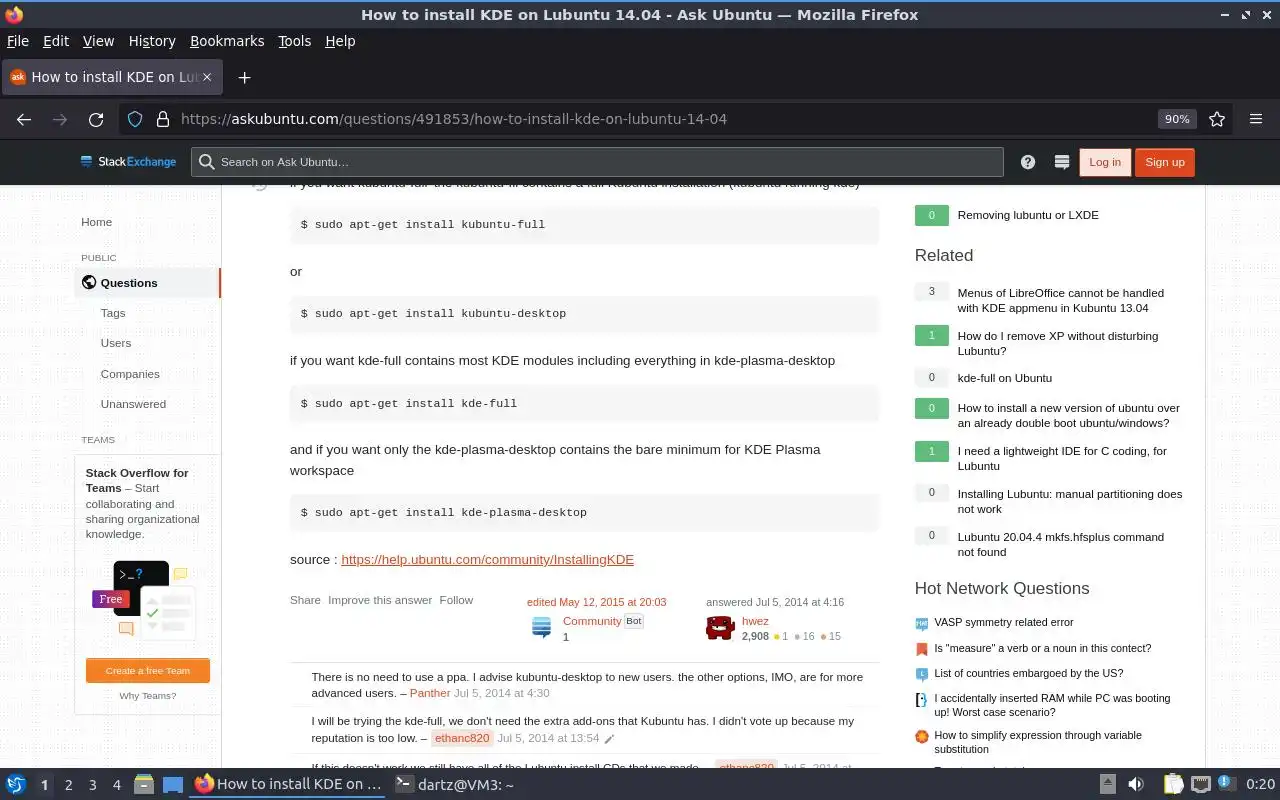Open Companies in left sidebar
The height and width of the screenshot is (800, 1280).
click(x=130, y=374)
